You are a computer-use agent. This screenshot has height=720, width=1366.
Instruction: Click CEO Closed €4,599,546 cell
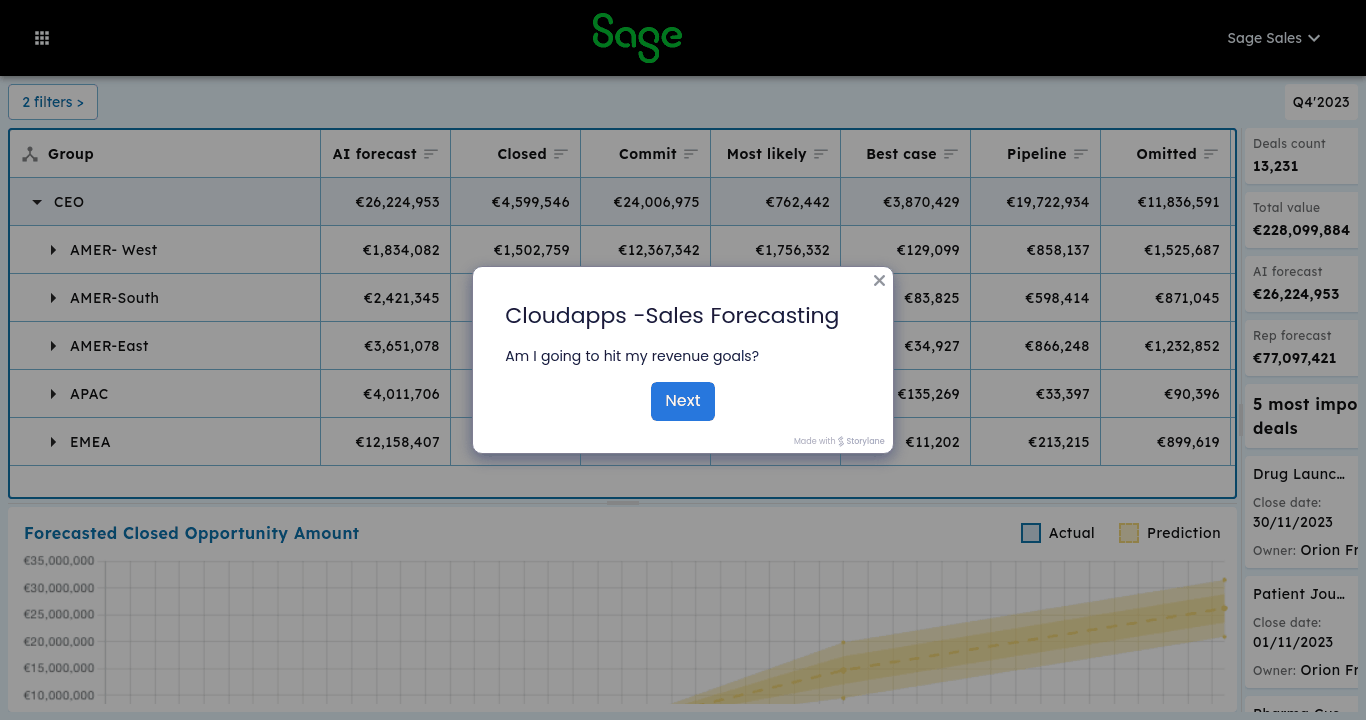(x=516, y=202)
